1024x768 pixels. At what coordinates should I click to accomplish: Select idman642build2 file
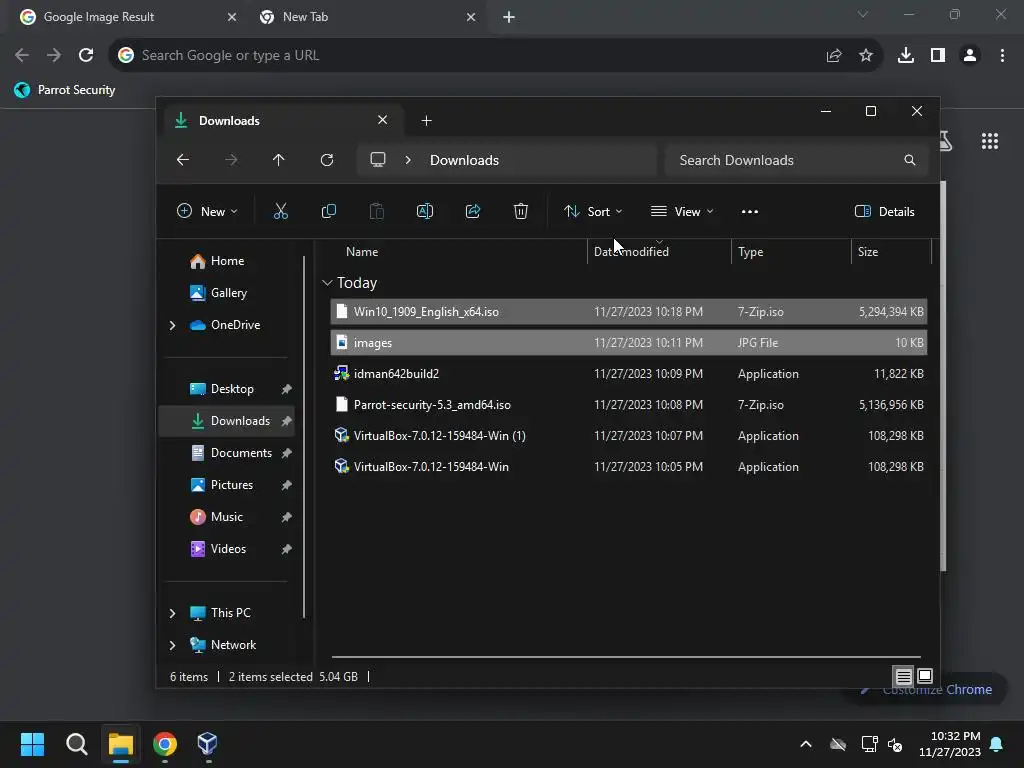(x=629, y=374)
